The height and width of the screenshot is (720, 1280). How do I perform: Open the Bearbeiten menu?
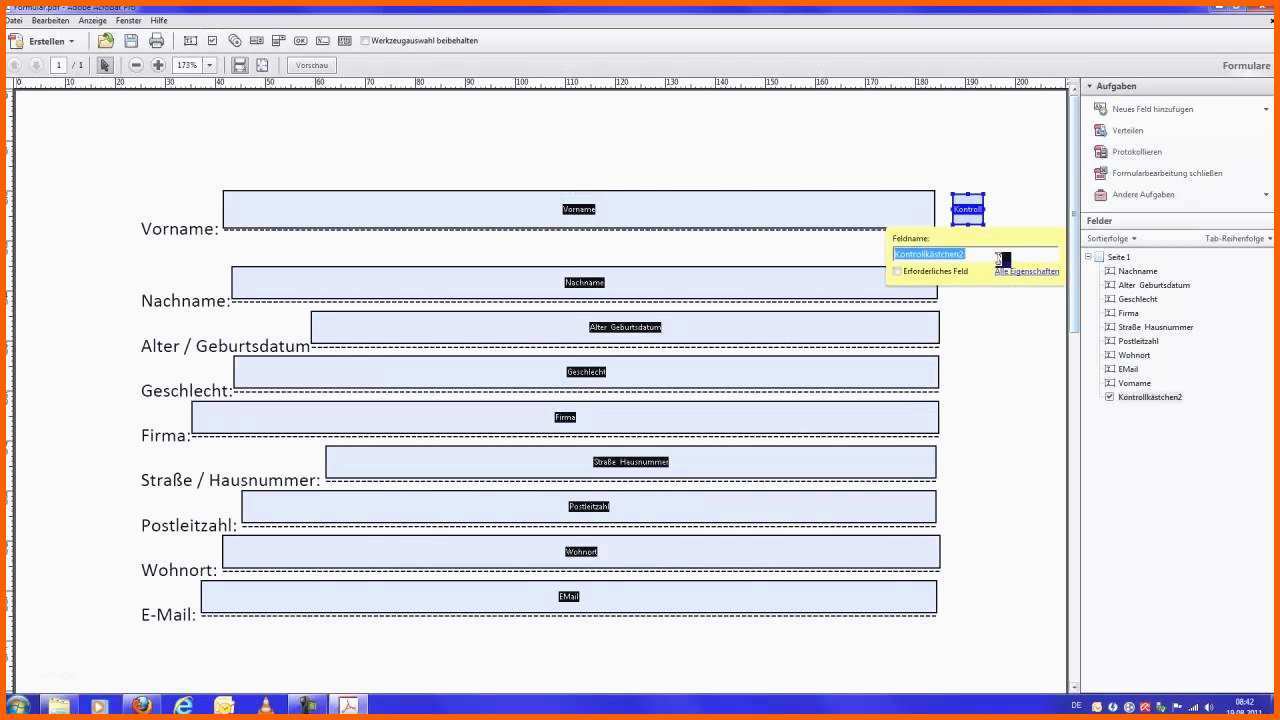click(50, 20)
